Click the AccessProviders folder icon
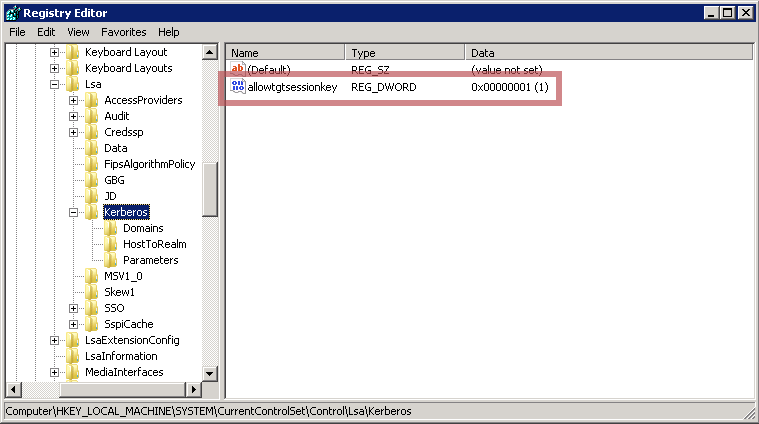 (91, 100)
